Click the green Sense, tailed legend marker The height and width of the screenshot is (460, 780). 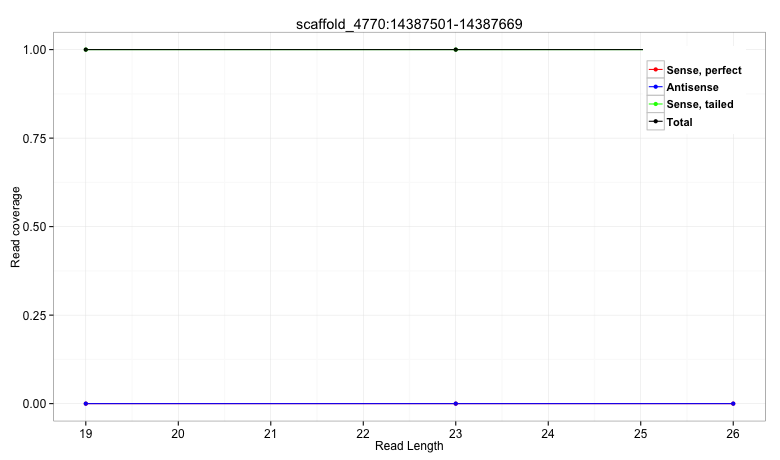tap(656, 104)
